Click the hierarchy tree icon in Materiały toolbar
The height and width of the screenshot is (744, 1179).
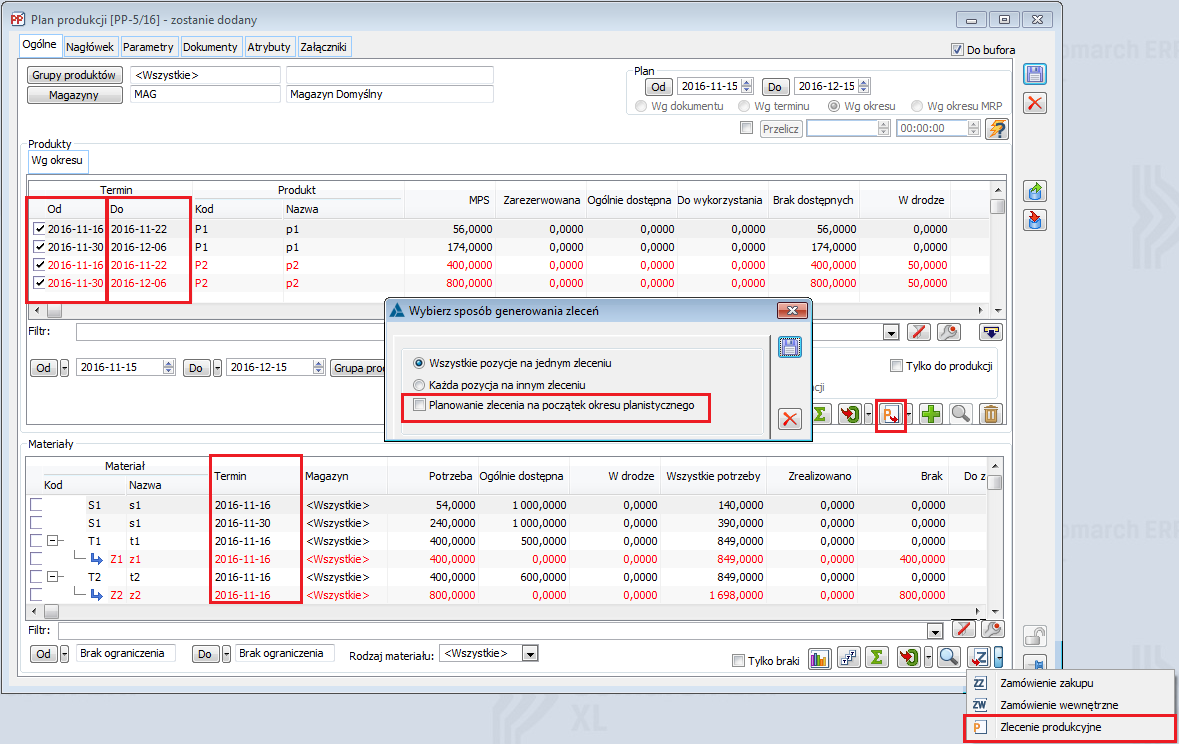[x=848, y=658]
